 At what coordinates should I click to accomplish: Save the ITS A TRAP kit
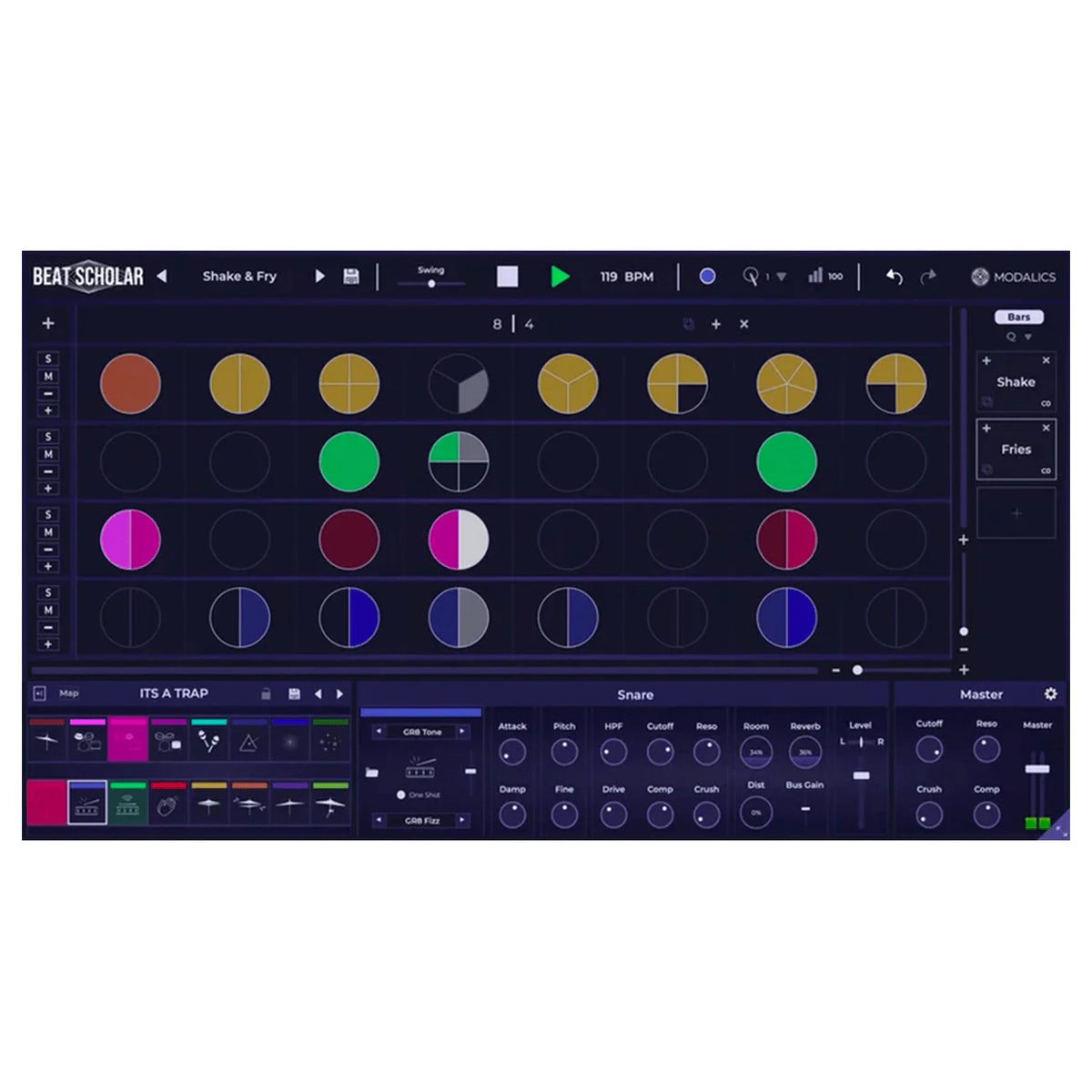294,694
